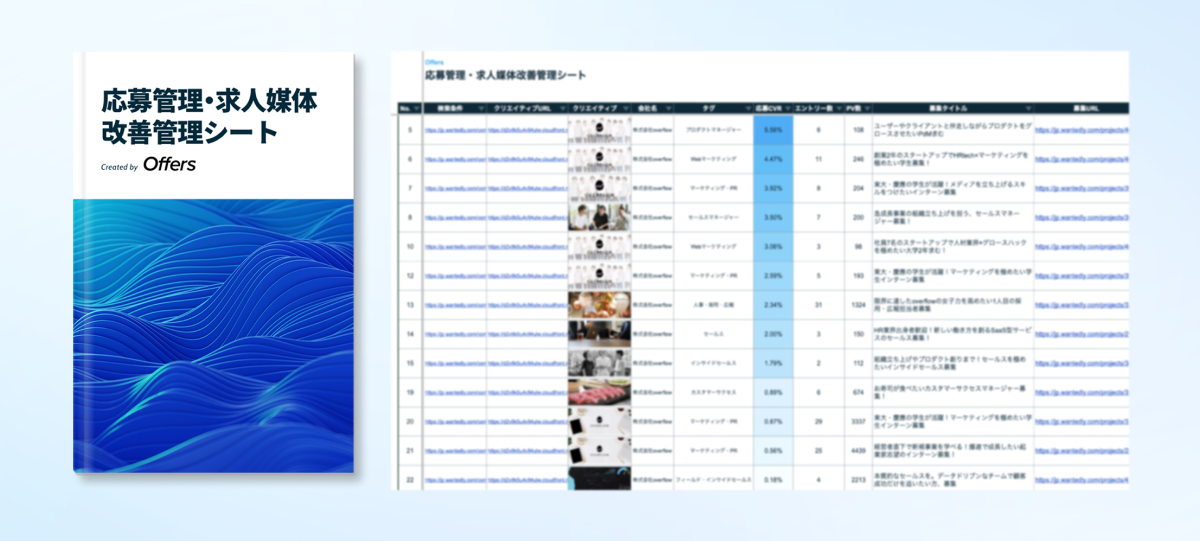This screenshot has width=1200, height=541.
Task: Click the filter icon on the クリエイティブURL header
Action: (x=562, y=108)
